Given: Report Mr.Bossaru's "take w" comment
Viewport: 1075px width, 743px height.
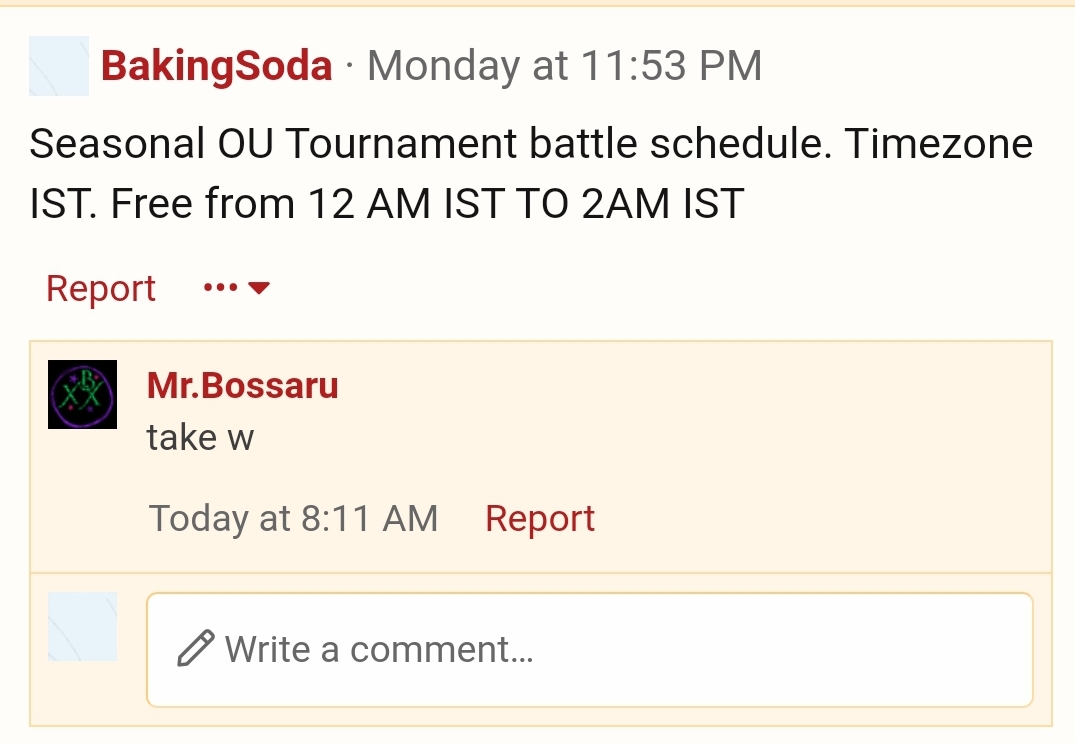Looking at the screenshot, I should [x=540, y=519].
